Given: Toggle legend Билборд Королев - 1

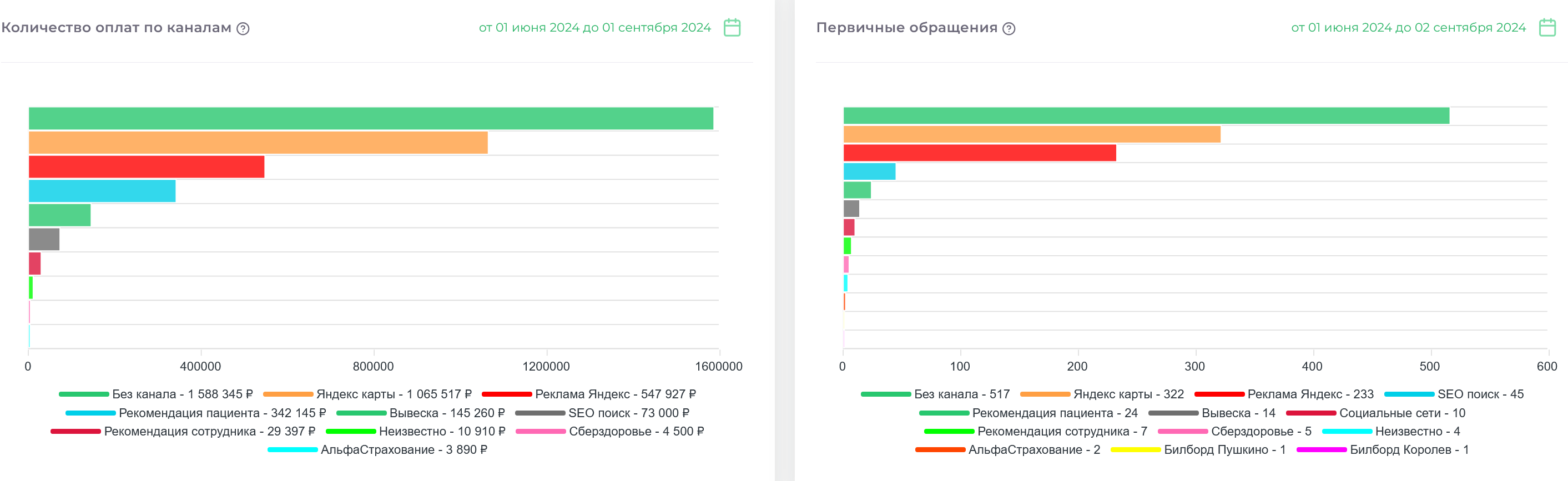Looking at the screenshot, I should (1383, 449).
